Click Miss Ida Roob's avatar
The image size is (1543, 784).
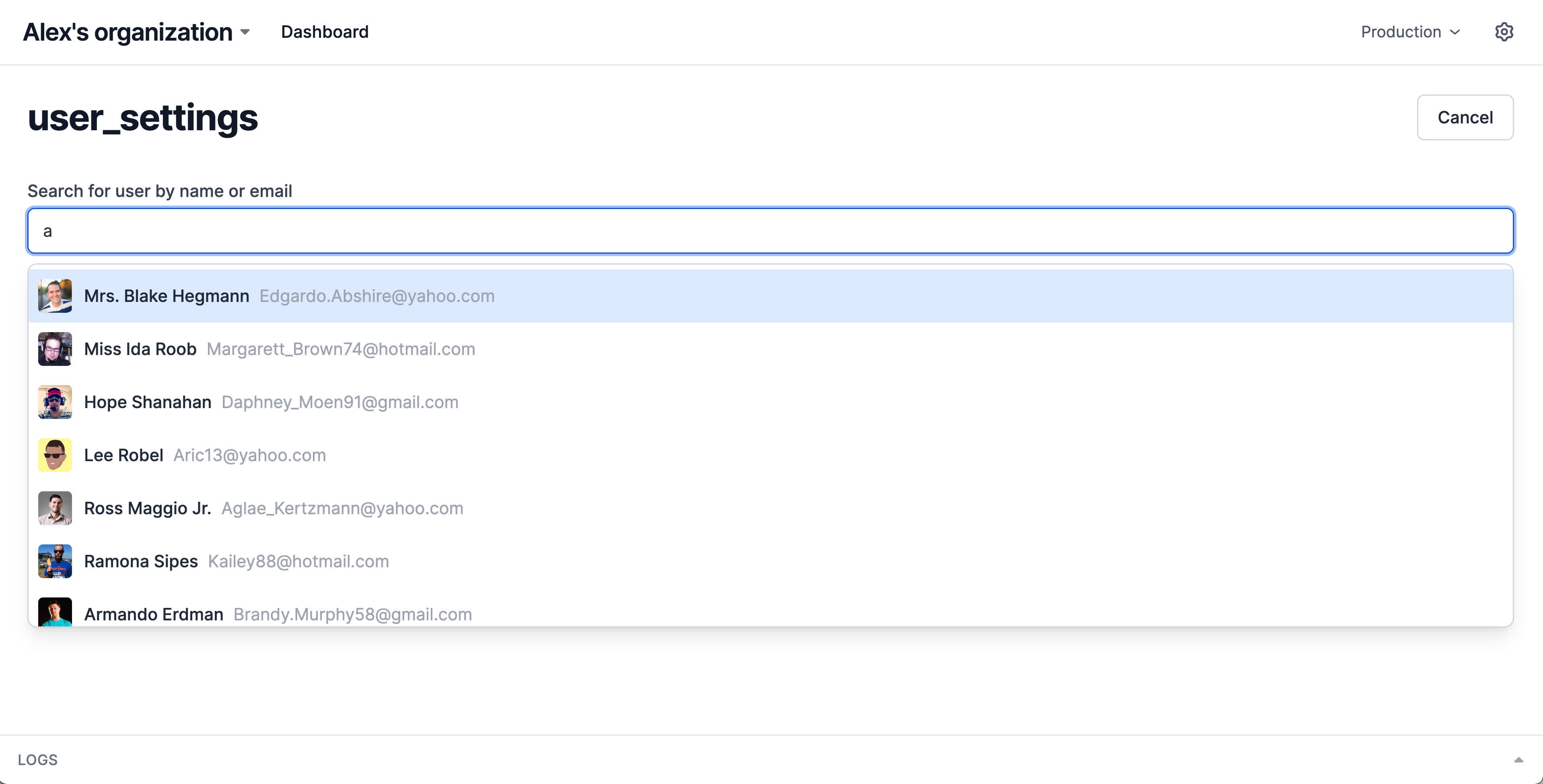point(55,349)
